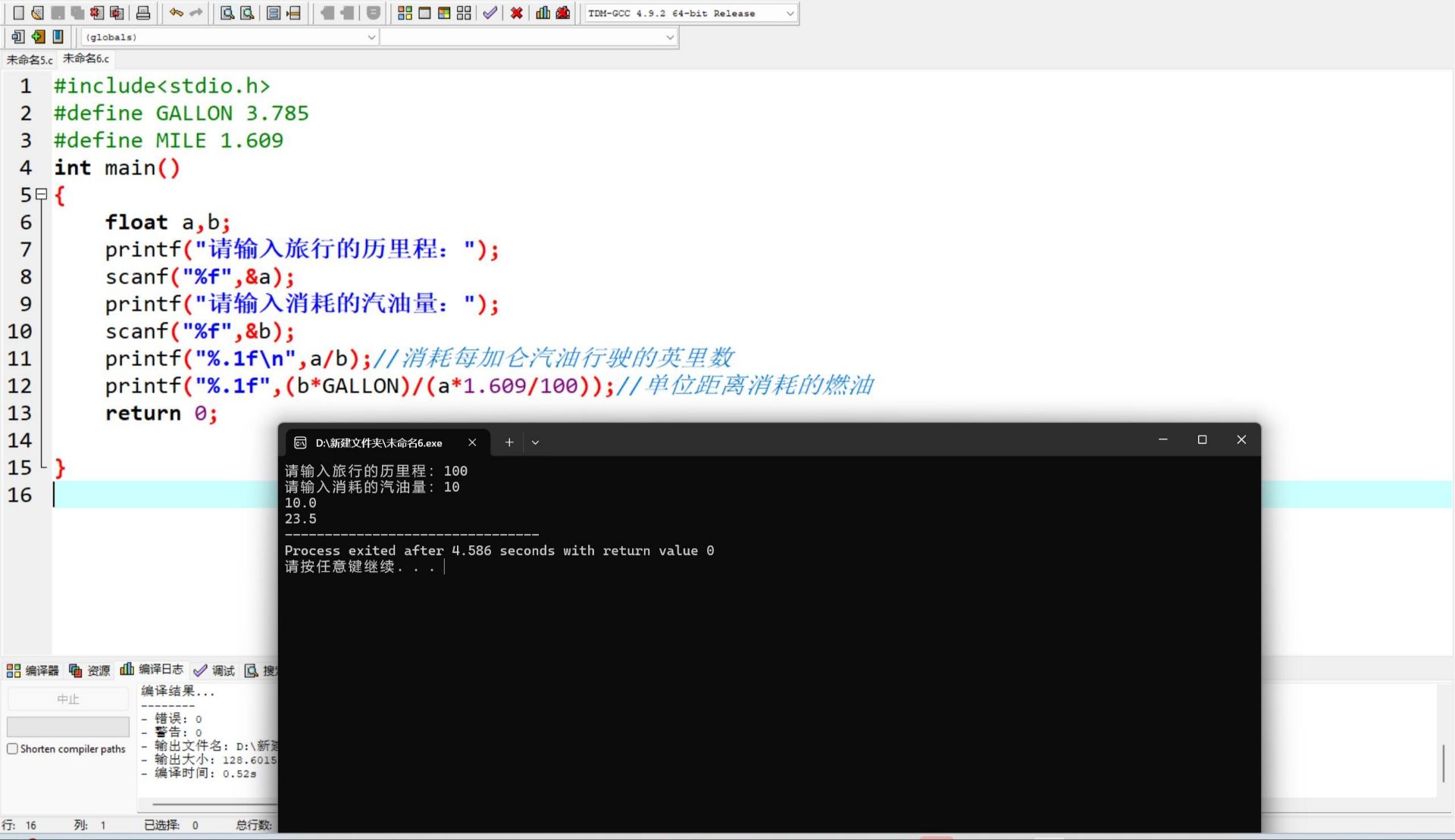Click the Profile analysis bar chart icon
This screenshot has width=1455, height=840.
click(543, 13)
